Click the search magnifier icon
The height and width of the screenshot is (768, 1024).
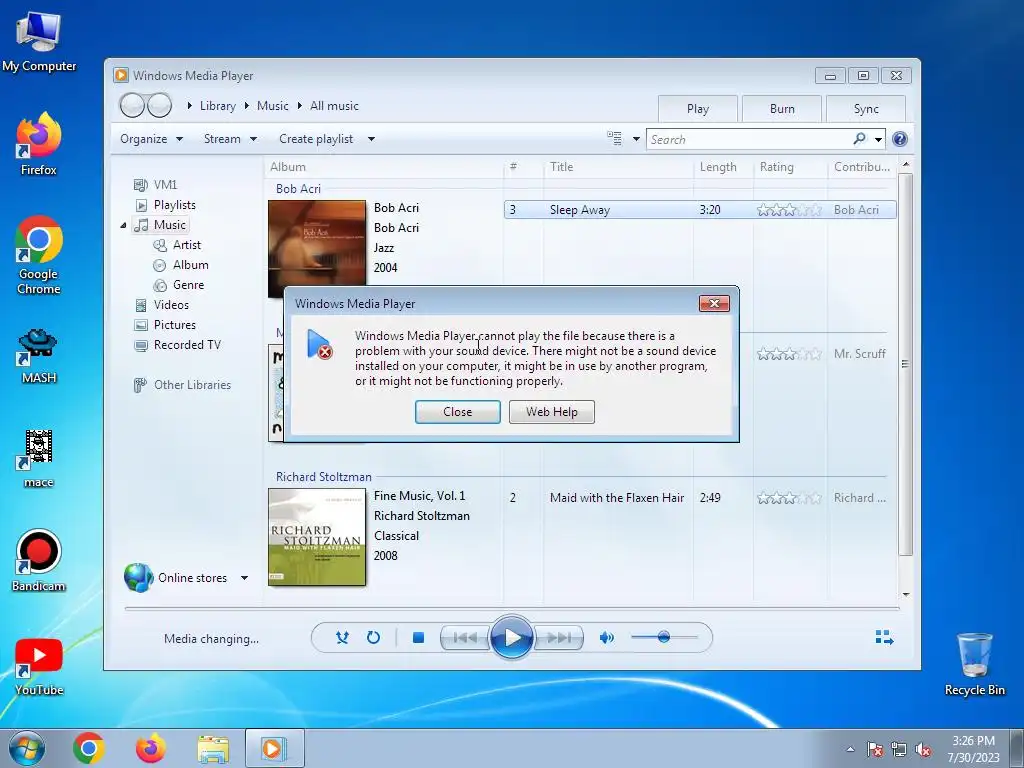click(x=859, y=138)
